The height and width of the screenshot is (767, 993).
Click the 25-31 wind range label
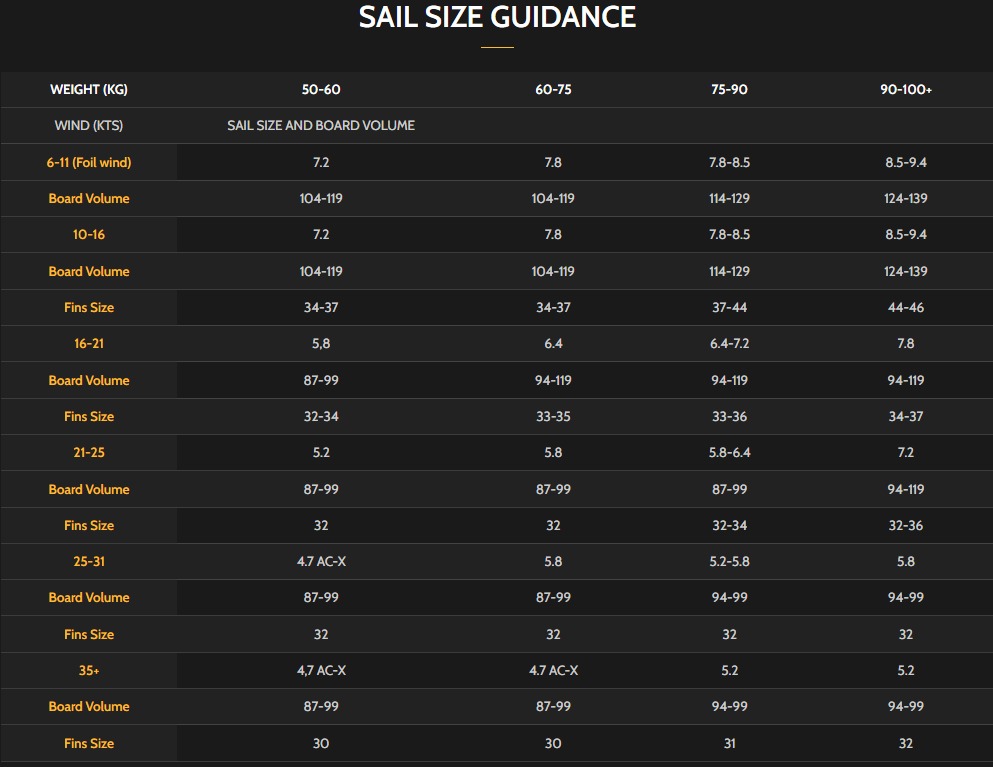pyautogui.click(x=89, y=562)
